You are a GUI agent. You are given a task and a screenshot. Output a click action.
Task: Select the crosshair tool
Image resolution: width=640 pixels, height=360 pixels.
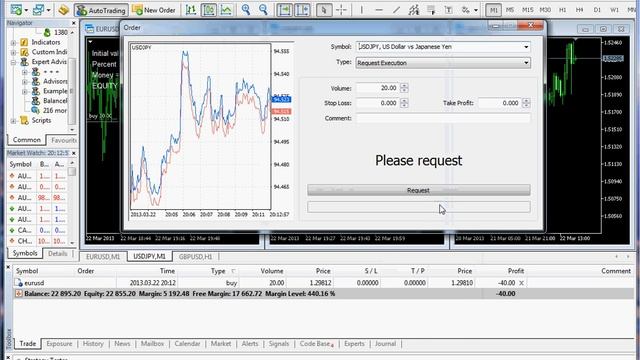[341, 10]
